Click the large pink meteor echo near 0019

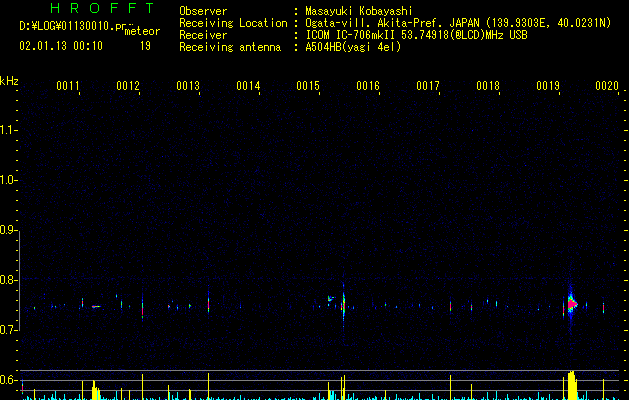(572, 304)
